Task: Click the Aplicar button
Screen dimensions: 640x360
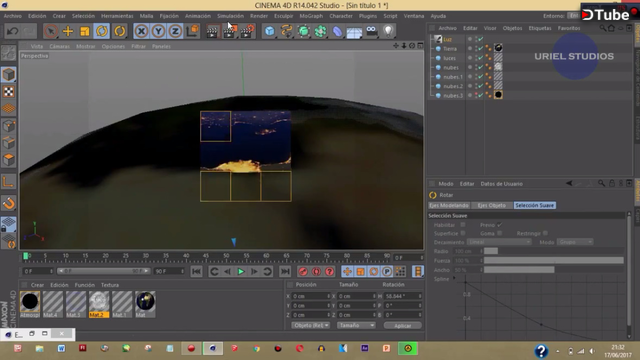Action: click(x=402, y=325)
